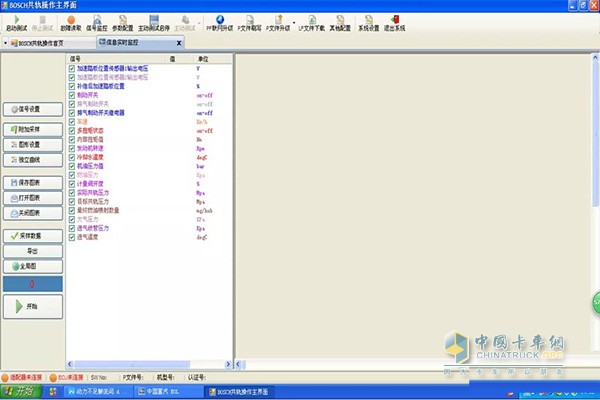
Task: Open 参数配置 in the toolbar
Action: click(122, 23)
